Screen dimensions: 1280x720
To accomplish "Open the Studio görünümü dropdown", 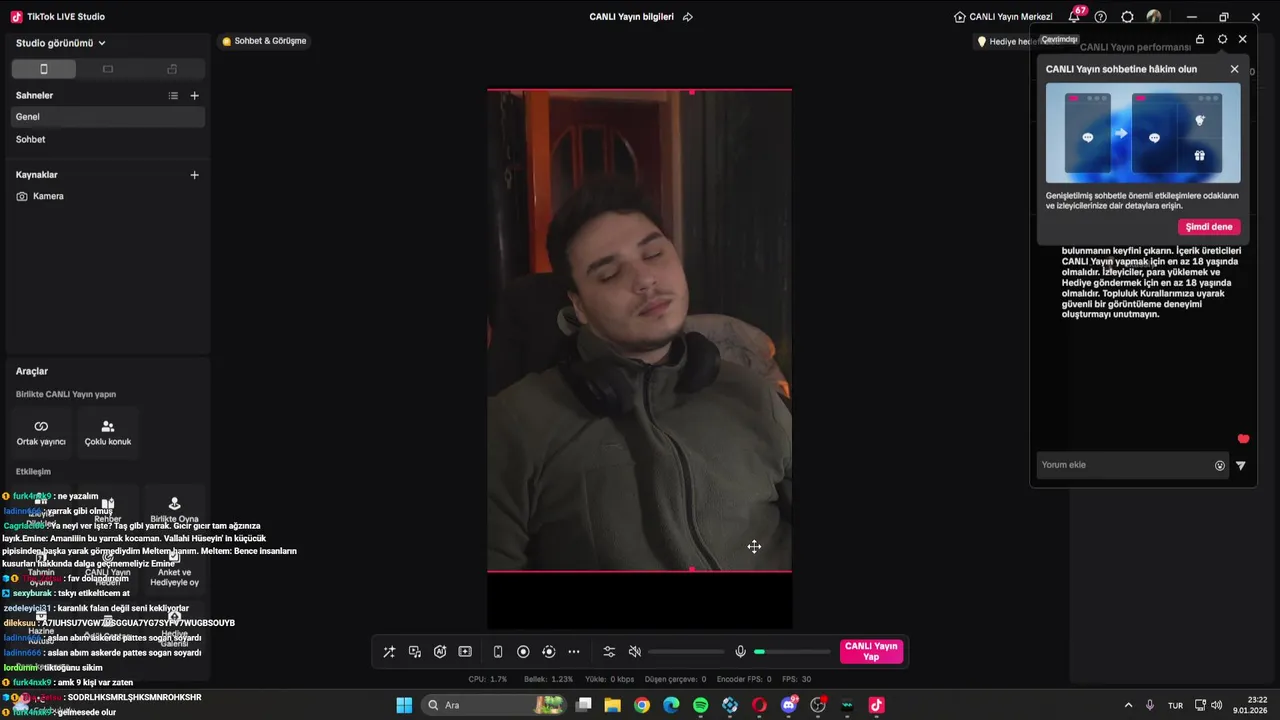I will (x=60, y=43).
